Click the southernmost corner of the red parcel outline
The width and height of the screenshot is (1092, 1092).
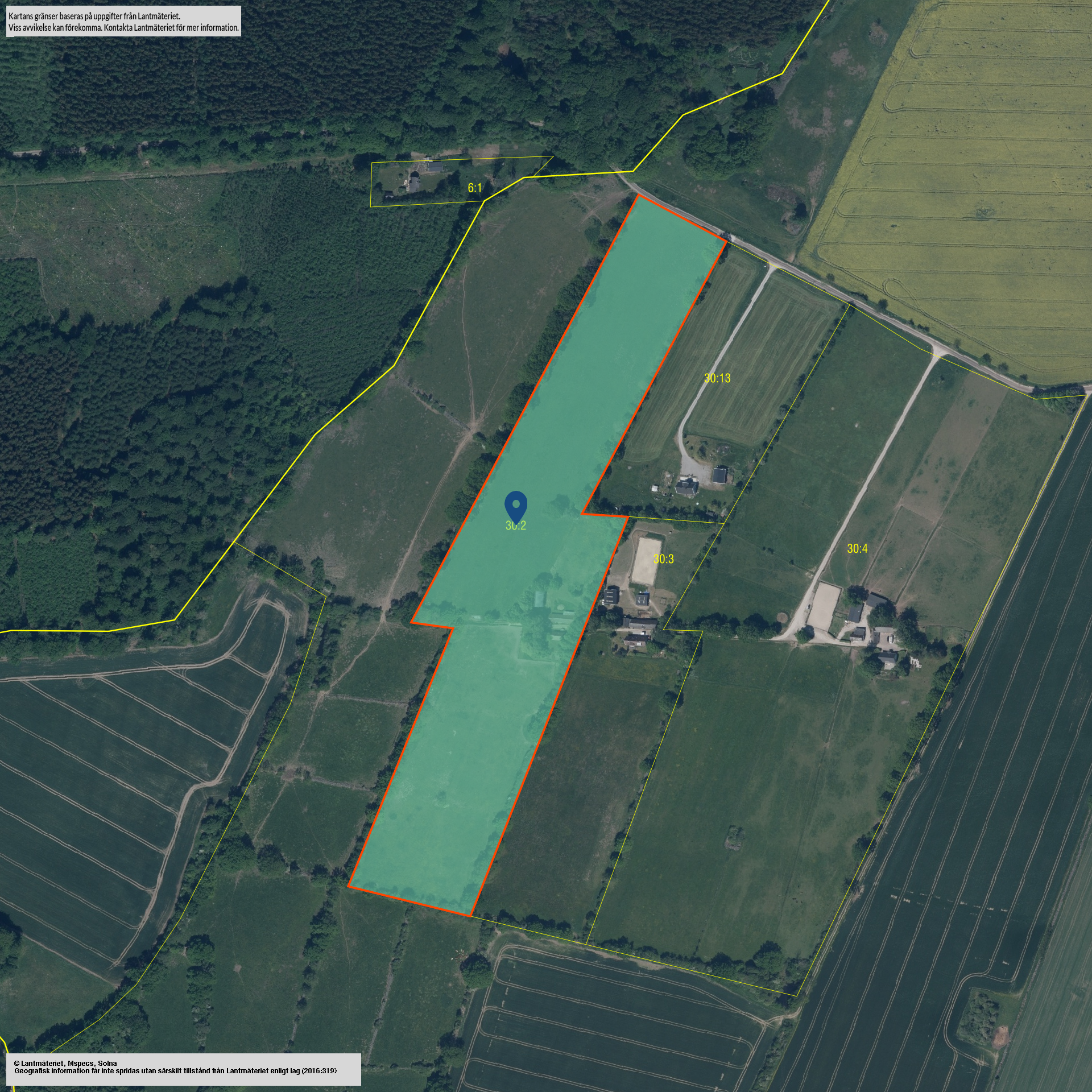click(471, 916)
